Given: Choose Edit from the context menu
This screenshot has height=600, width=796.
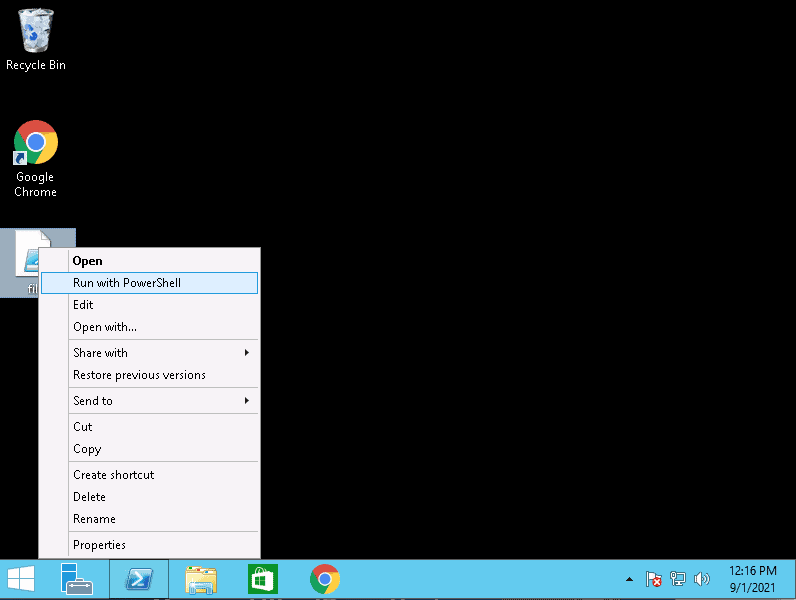Looking at the screenshot, I should click(149, 305).
